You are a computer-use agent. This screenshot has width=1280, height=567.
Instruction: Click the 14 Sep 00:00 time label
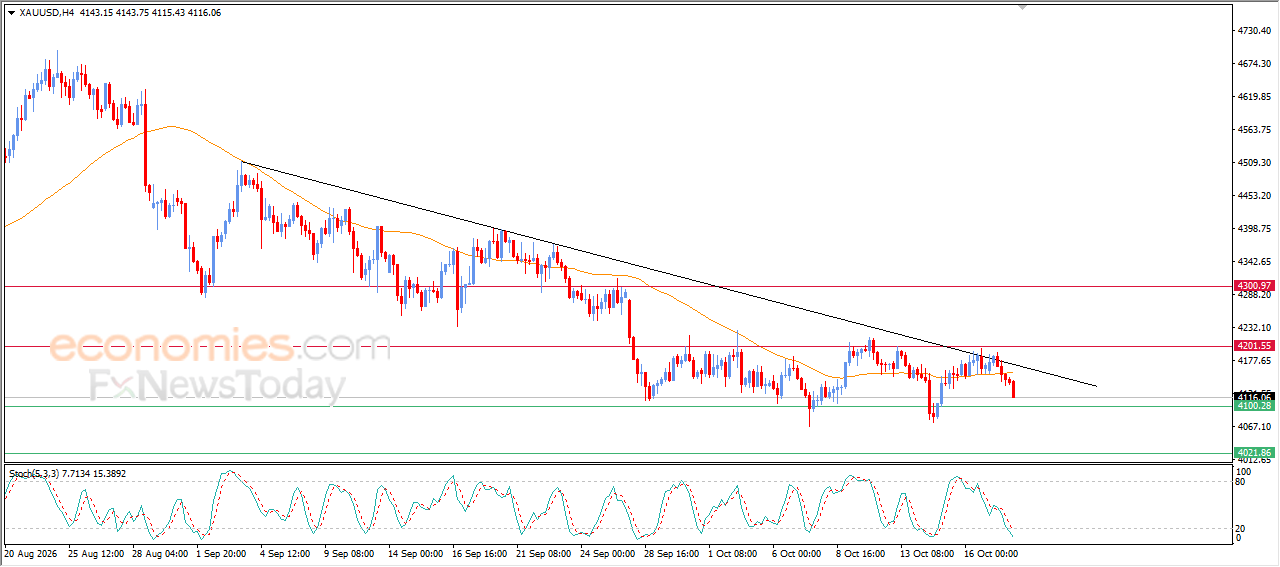tap(415, 553)
